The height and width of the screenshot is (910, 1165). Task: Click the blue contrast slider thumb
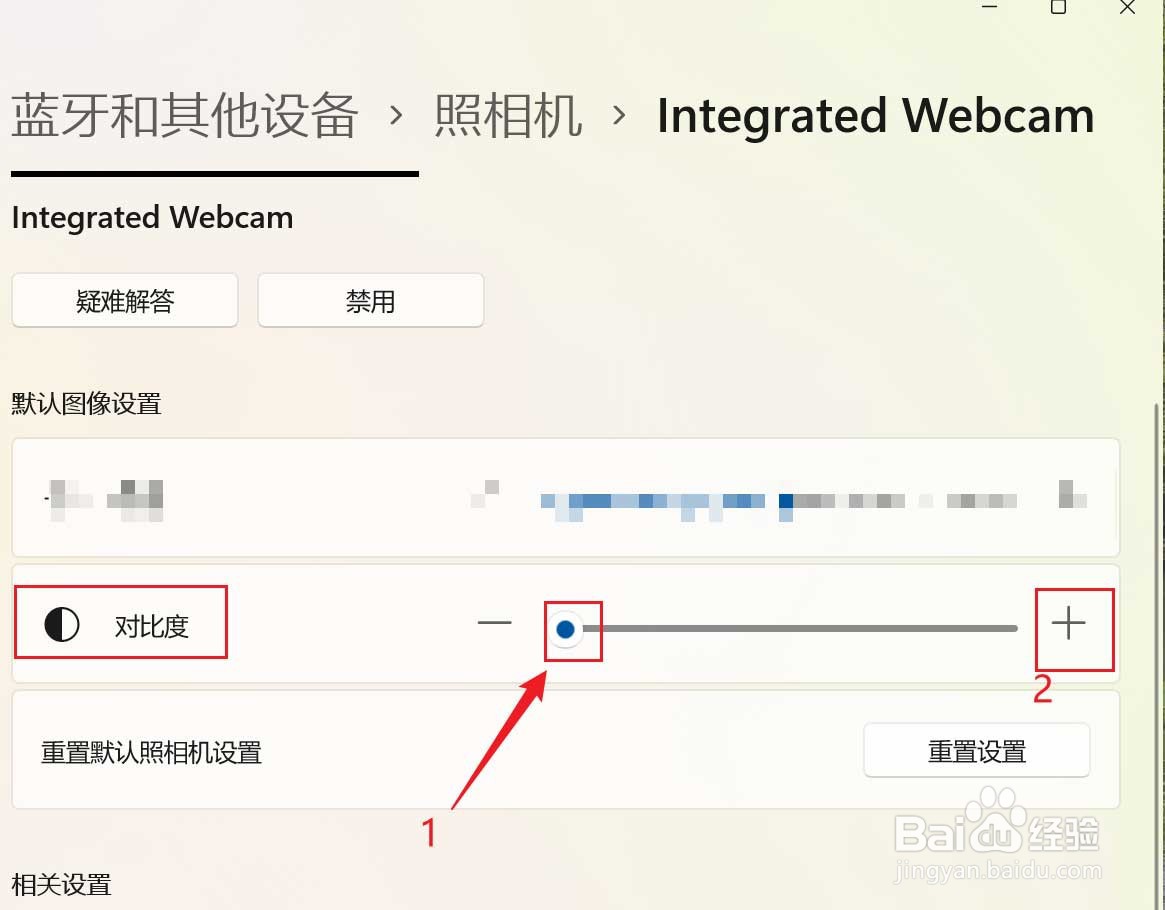(565, 629)
